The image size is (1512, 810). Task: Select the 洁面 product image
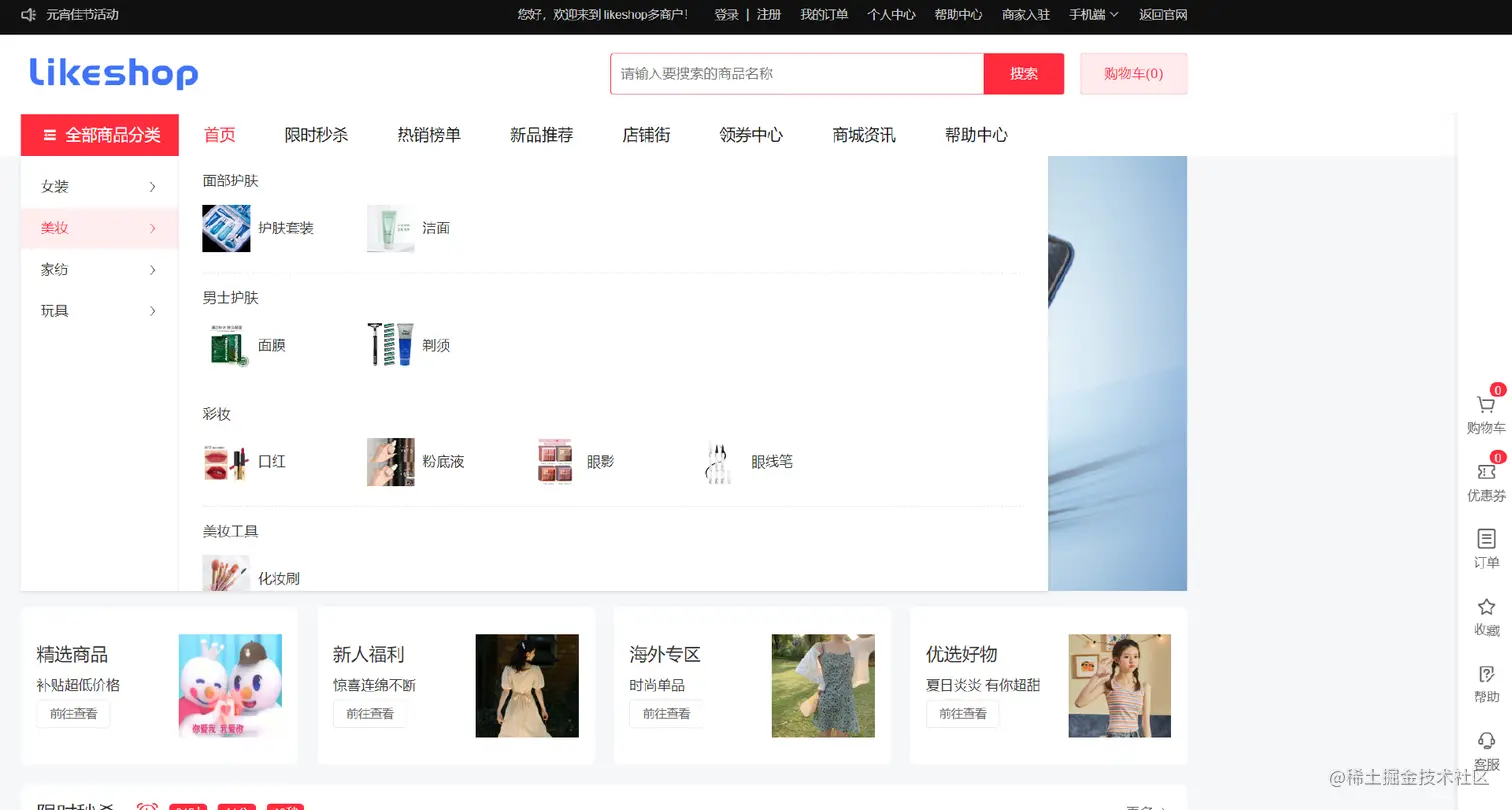[391, 228]
